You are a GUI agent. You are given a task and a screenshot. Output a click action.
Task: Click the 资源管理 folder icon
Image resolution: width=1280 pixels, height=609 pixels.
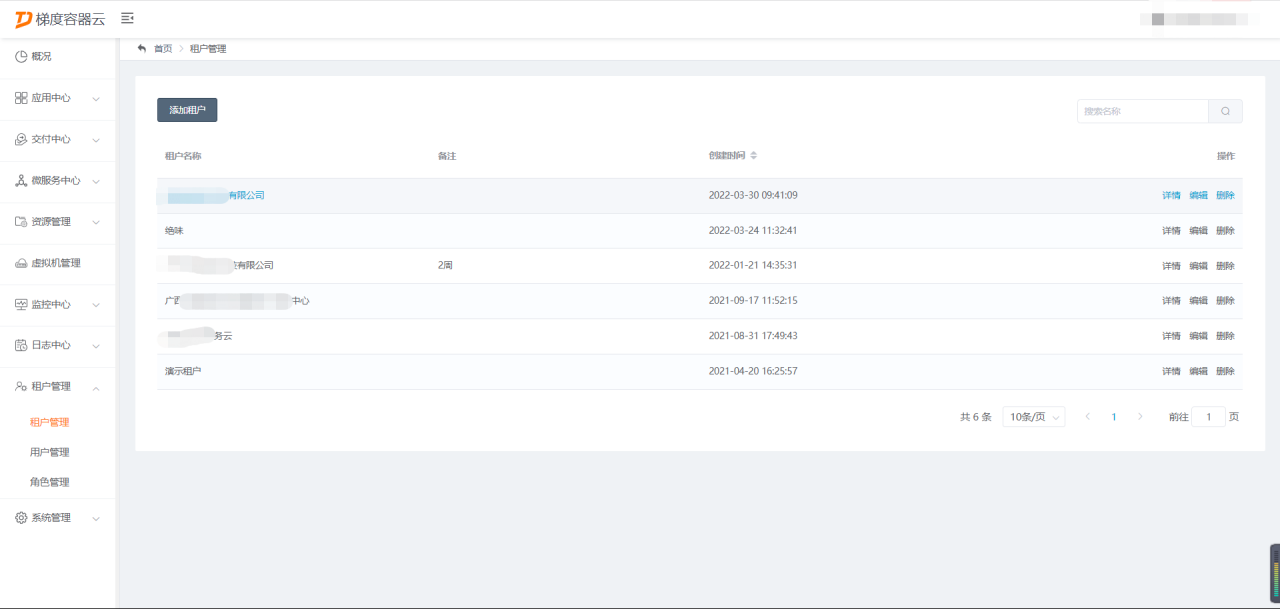21,222
